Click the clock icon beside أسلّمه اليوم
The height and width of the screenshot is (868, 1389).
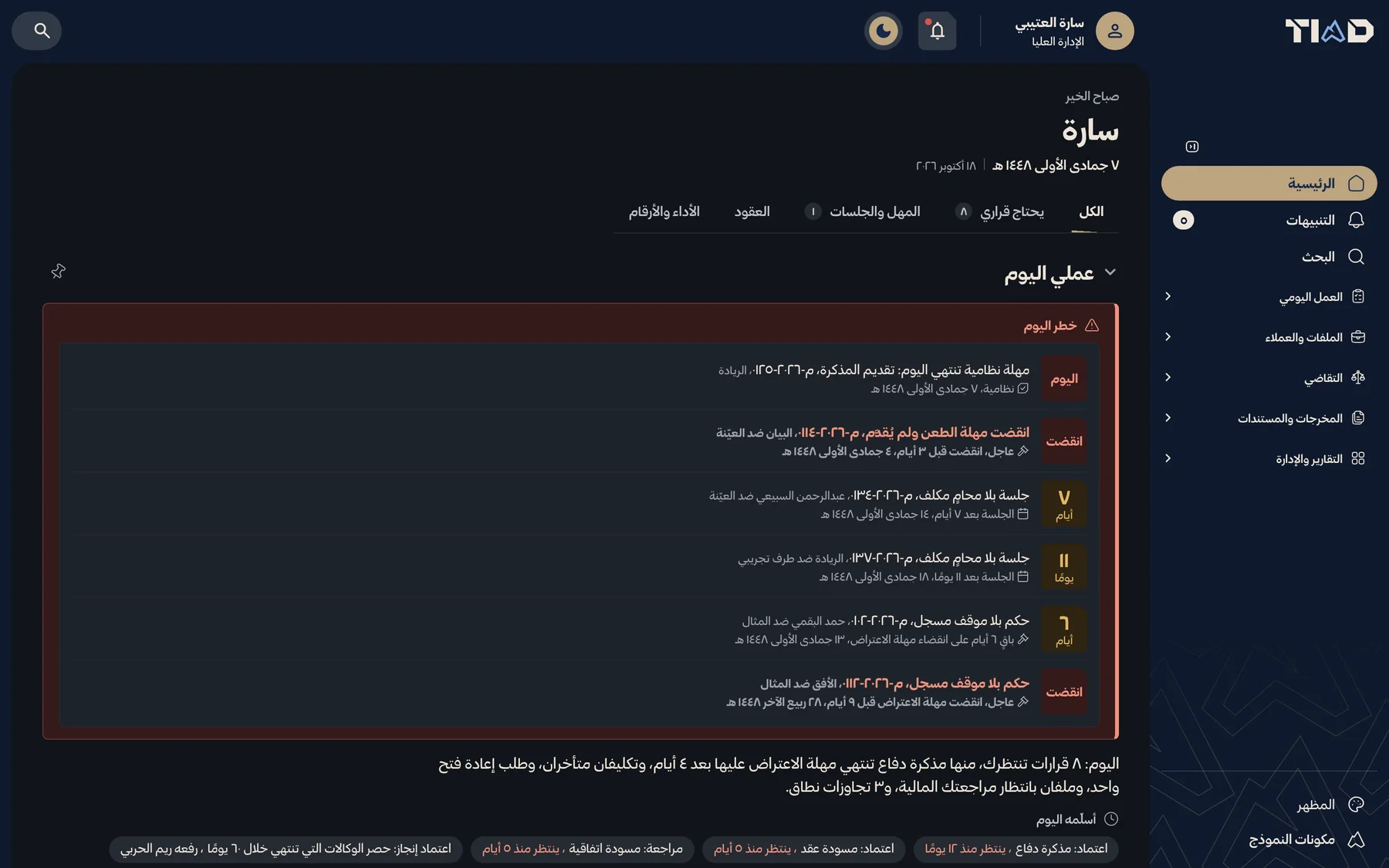tap(1111, 819)
